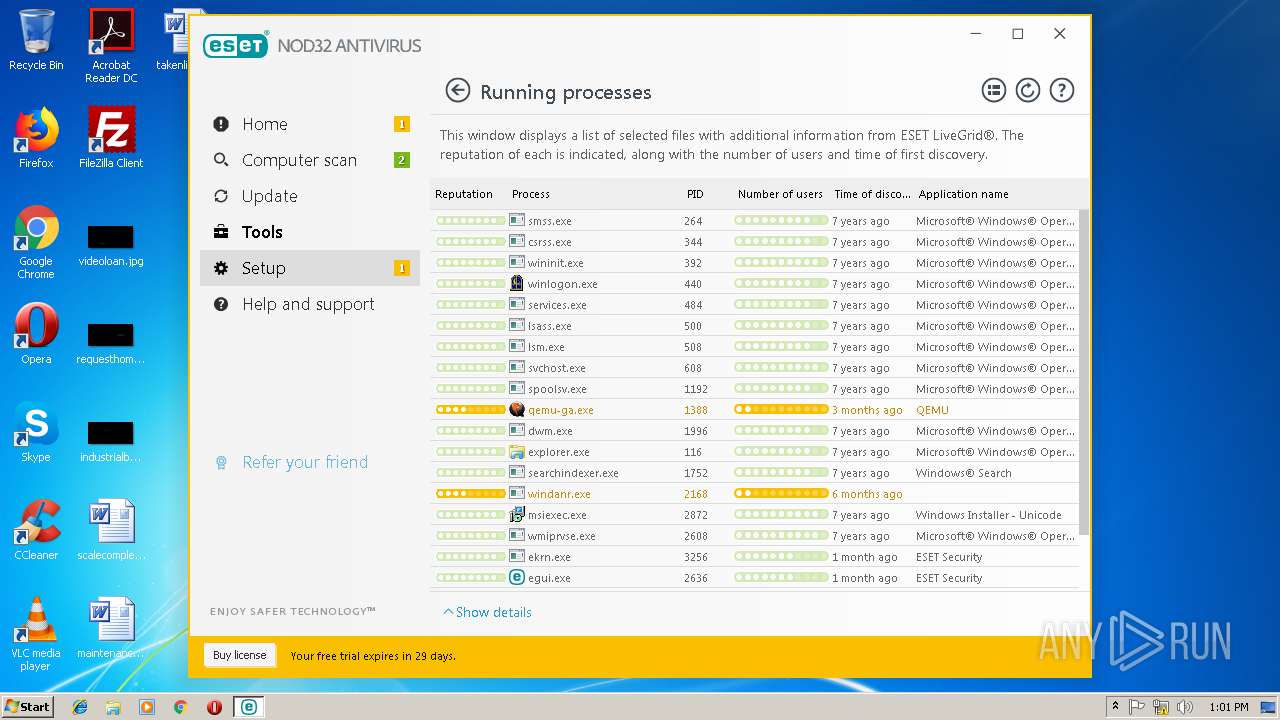Select the lsass.exe process

pos(755,326)
